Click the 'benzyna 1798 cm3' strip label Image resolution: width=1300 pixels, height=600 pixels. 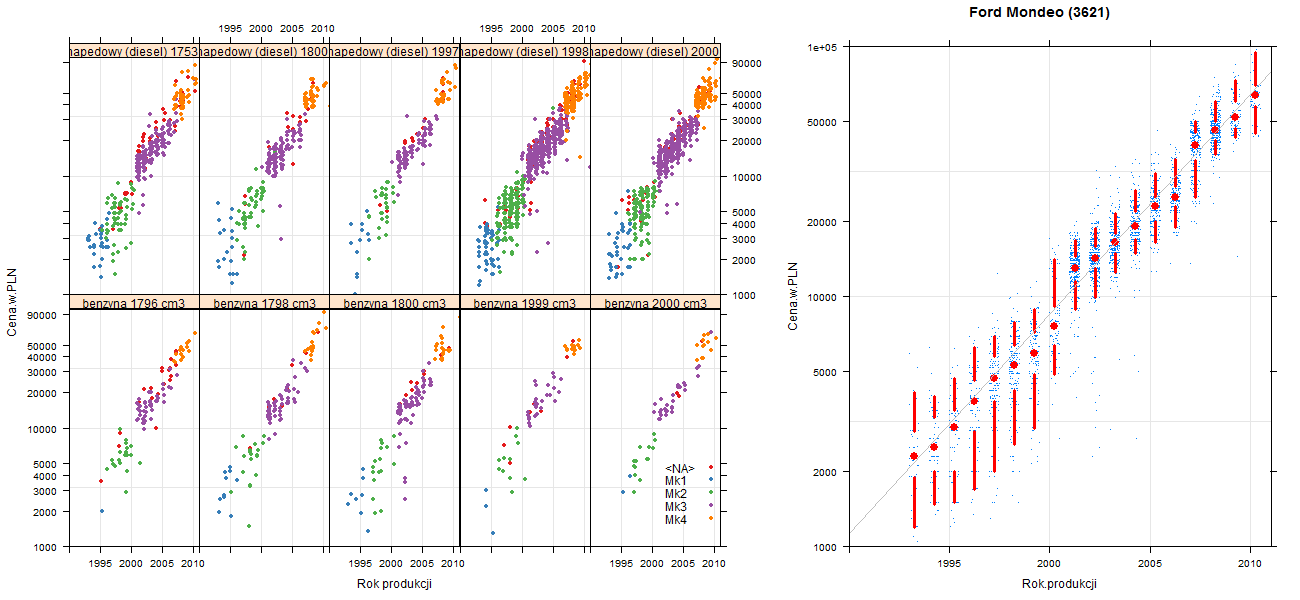pyautogui.click(x=264, y=303)
